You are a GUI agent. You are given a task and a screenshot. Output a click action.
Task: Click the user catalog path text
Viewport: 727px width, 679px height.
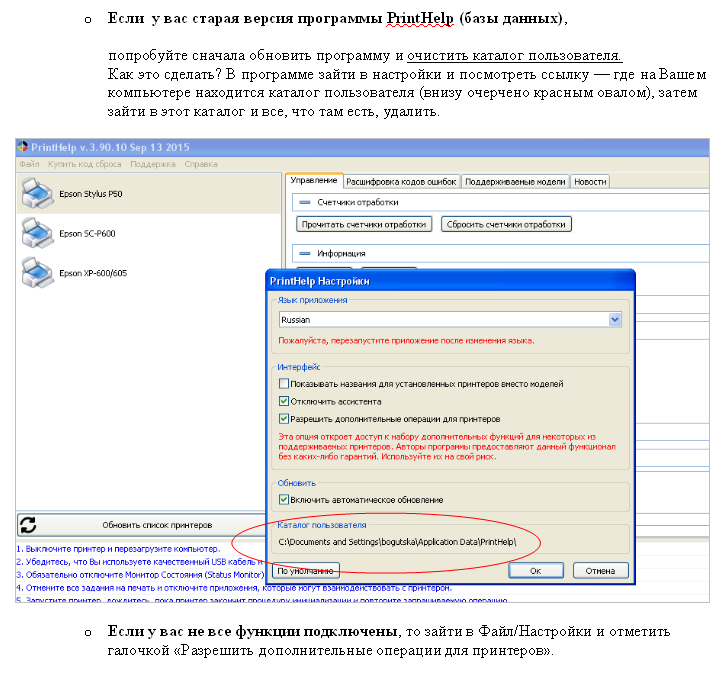coord(397,542)
